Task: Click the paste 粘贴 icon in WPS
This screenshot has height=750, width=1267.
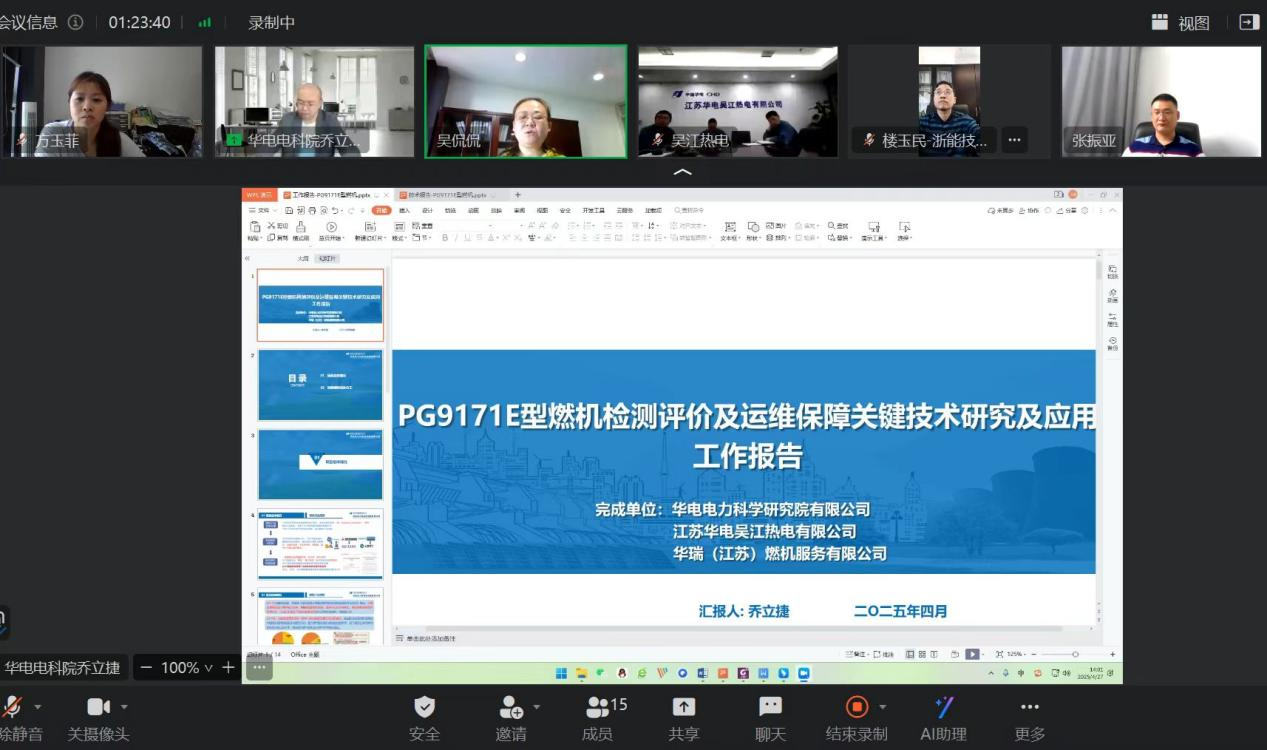Action: pos(254,227)
